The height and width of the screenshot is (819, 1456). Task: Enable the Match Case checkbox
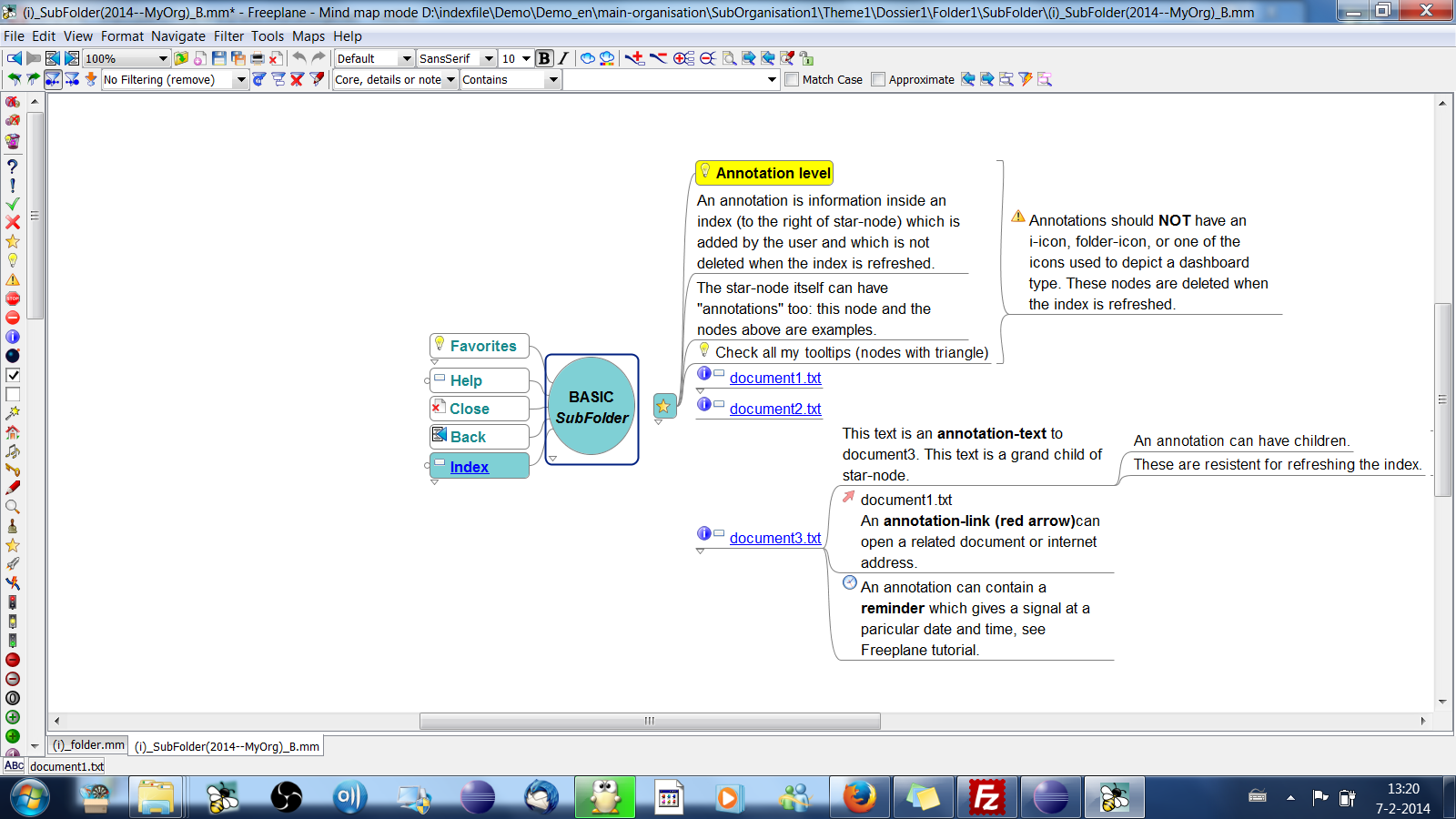point(791,79)
